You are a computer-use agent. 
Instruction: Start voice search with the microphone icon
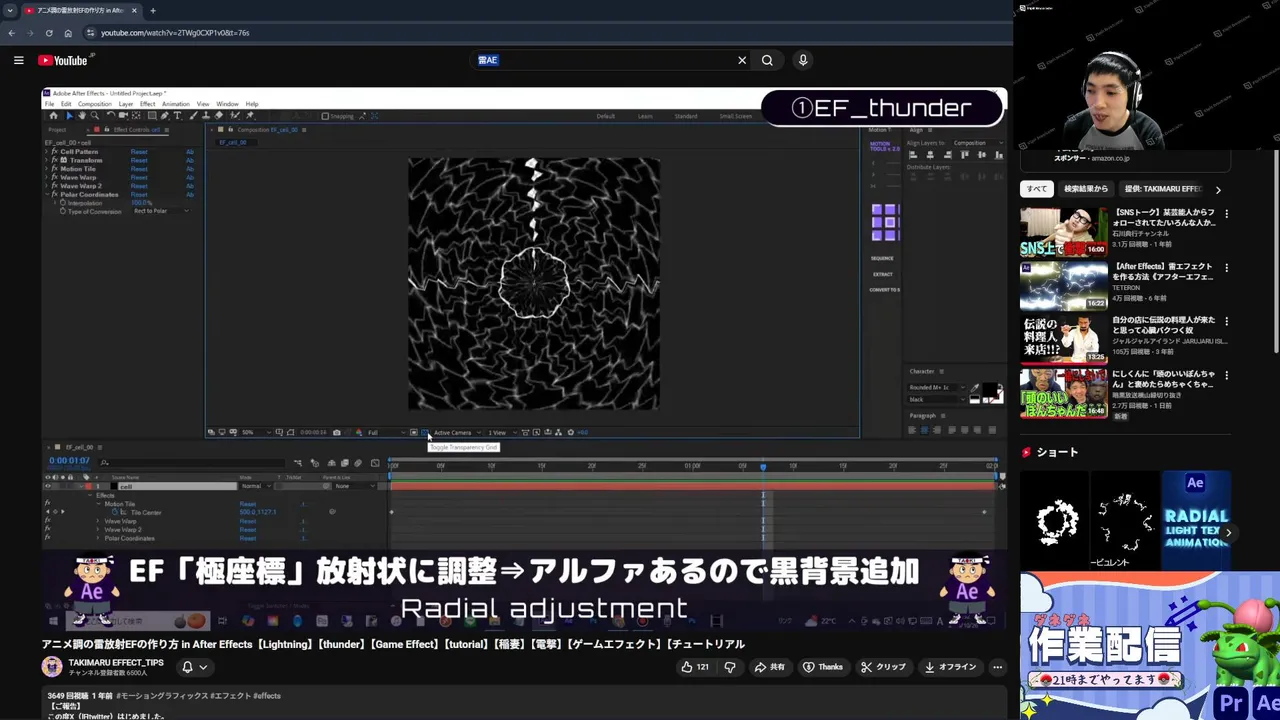tap(802, 60)
